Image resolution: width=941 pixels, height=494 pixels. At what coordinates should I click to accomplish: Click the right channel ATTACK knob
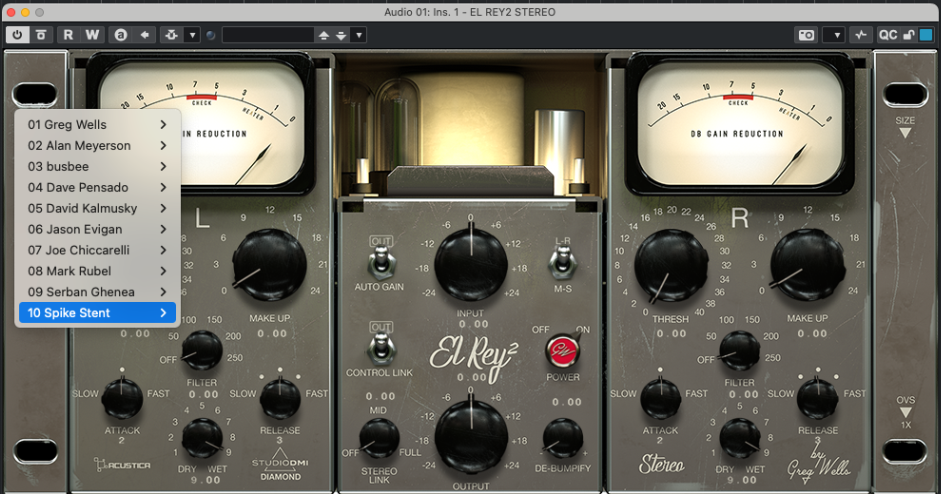click(x=661, y=399)
